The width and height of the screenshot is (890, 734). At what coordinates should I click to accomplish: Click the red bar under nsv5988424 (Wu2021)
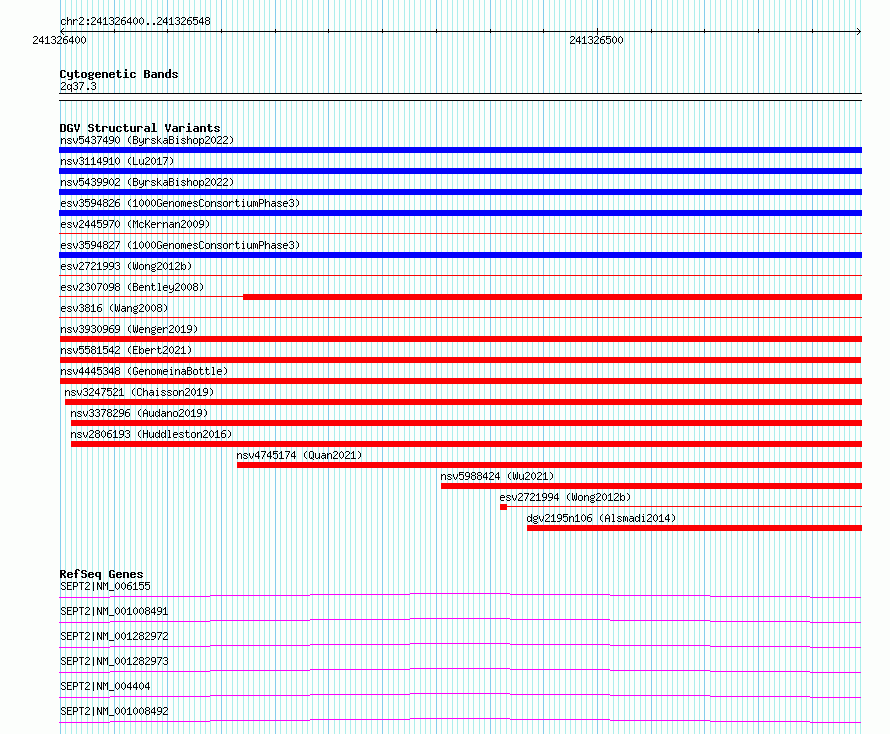[652, 486]
